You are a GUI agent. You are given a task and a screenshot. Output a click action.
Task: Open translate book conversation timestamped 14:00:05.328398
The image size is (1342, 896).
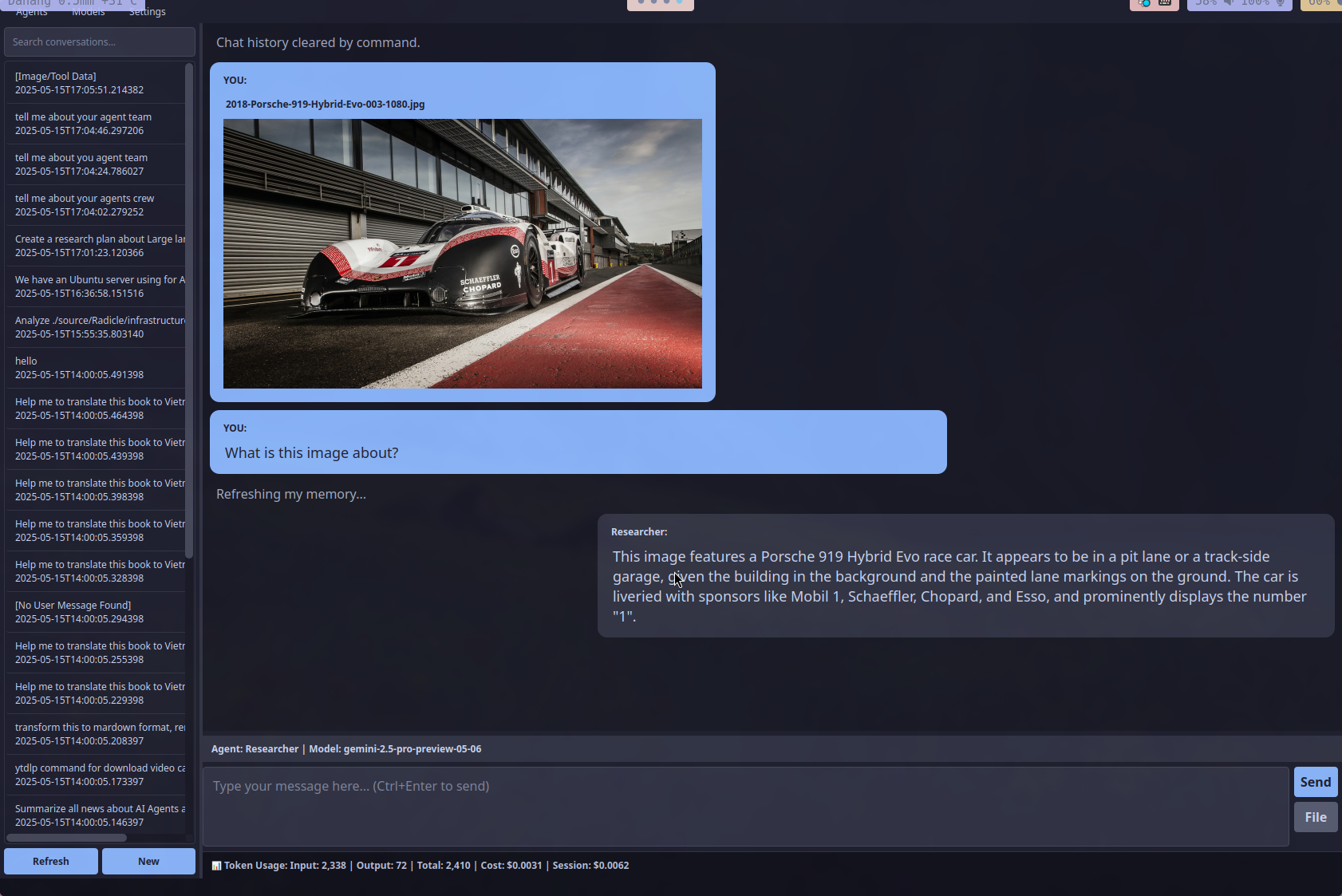click(96, 571)
